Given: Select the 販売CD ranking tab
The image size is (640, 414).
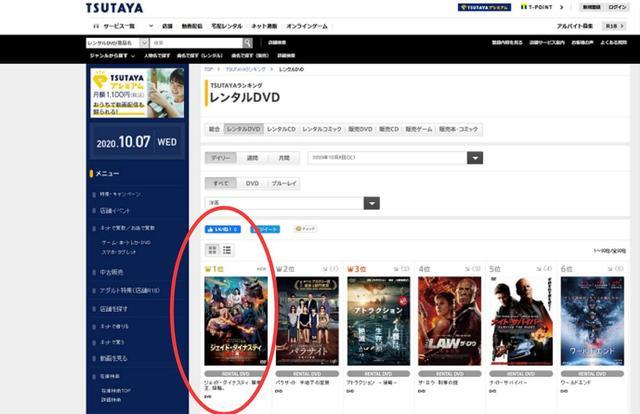Looking at the screenshot, I should pos(389,129).
